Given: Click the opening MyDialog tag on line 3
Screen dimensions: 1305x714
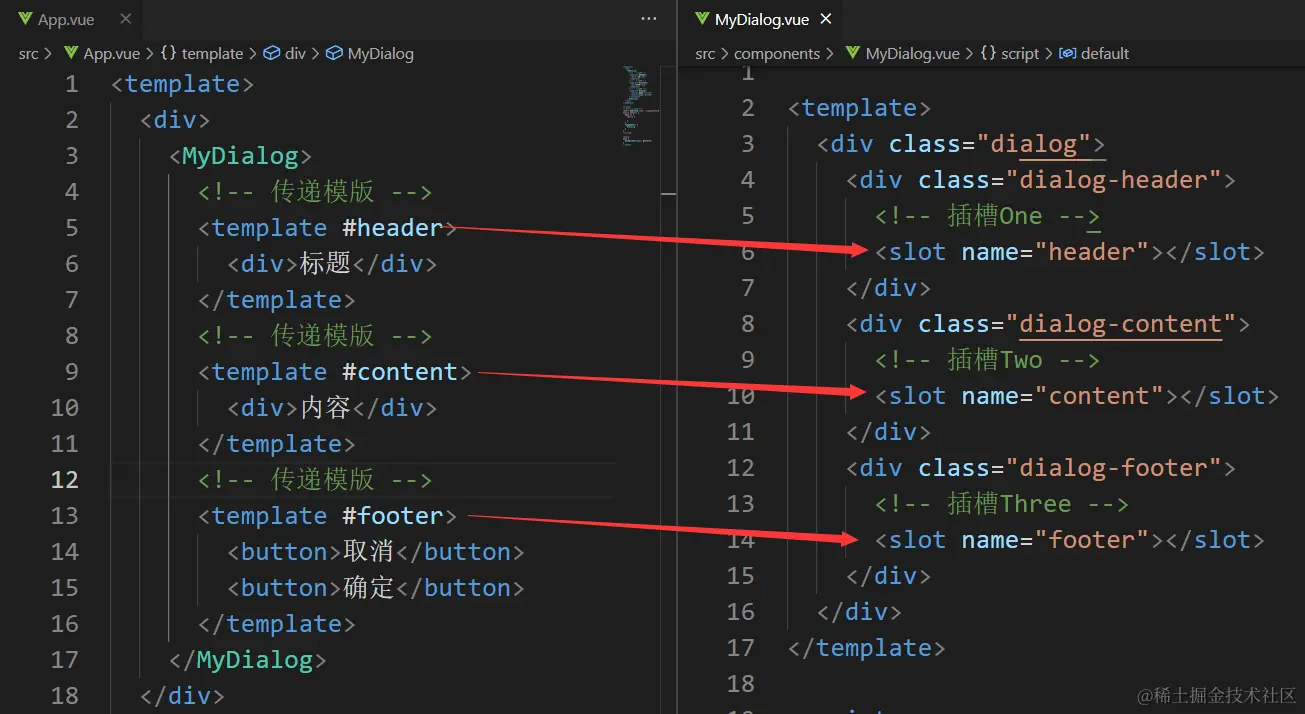Looking at the screenshot, I should tap(240, 156).
